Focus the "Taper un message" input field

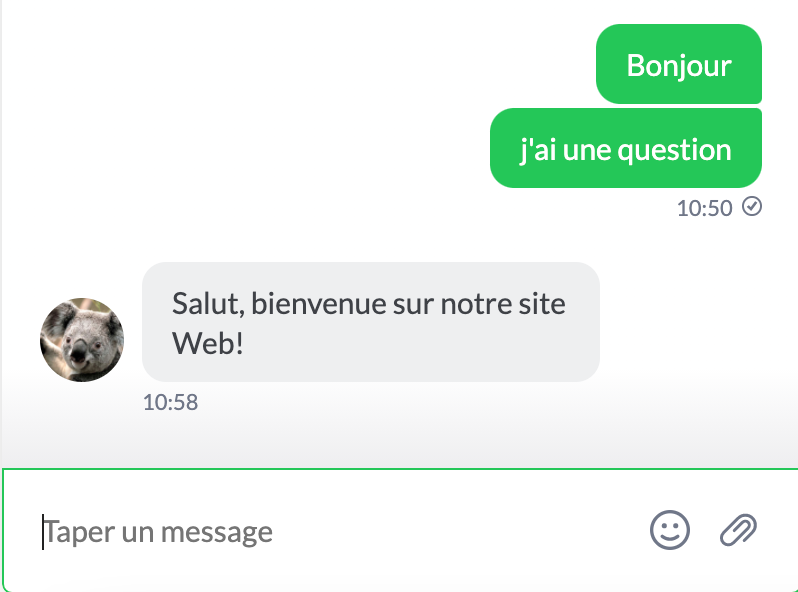tap(330, 531)
